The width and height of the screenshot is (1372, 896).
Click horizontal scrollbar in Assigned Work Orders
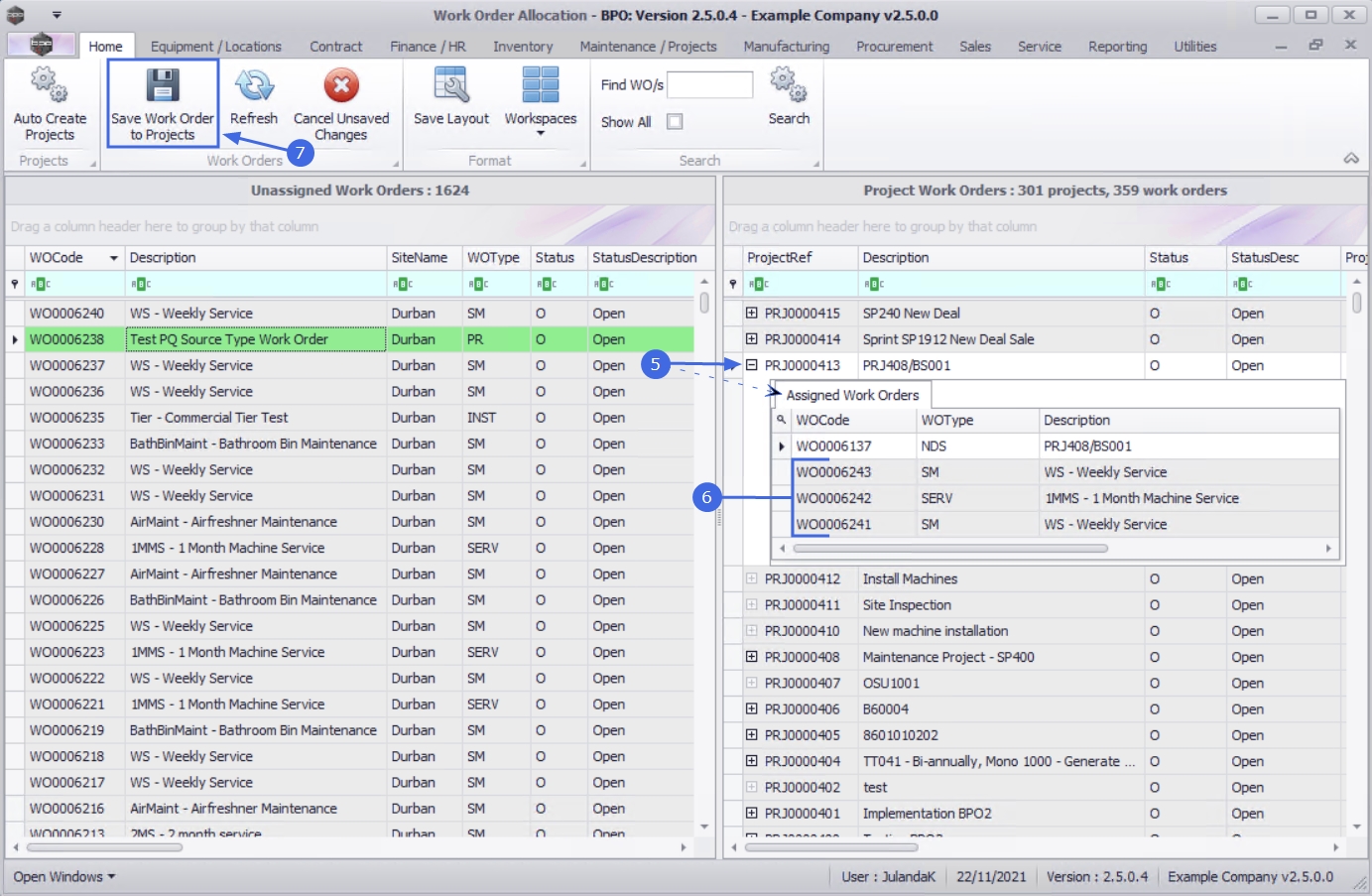click(949, 548)
